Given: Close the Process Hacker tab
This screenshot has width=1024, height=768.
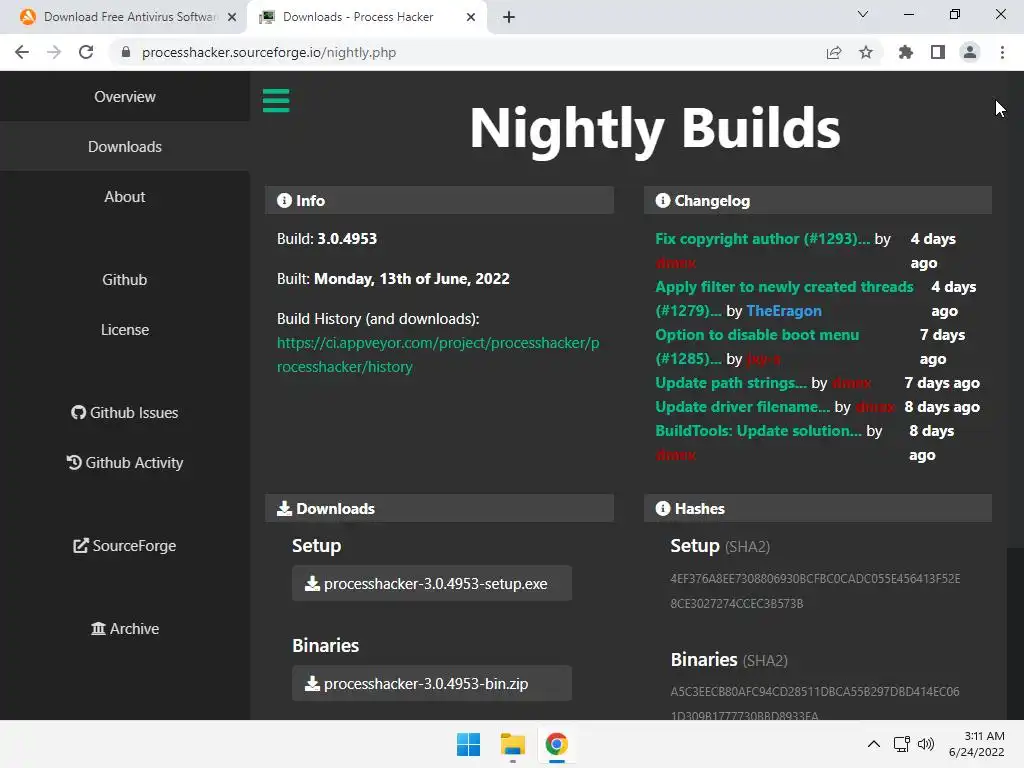Looking at the screenshot, I should click(471, 17).
